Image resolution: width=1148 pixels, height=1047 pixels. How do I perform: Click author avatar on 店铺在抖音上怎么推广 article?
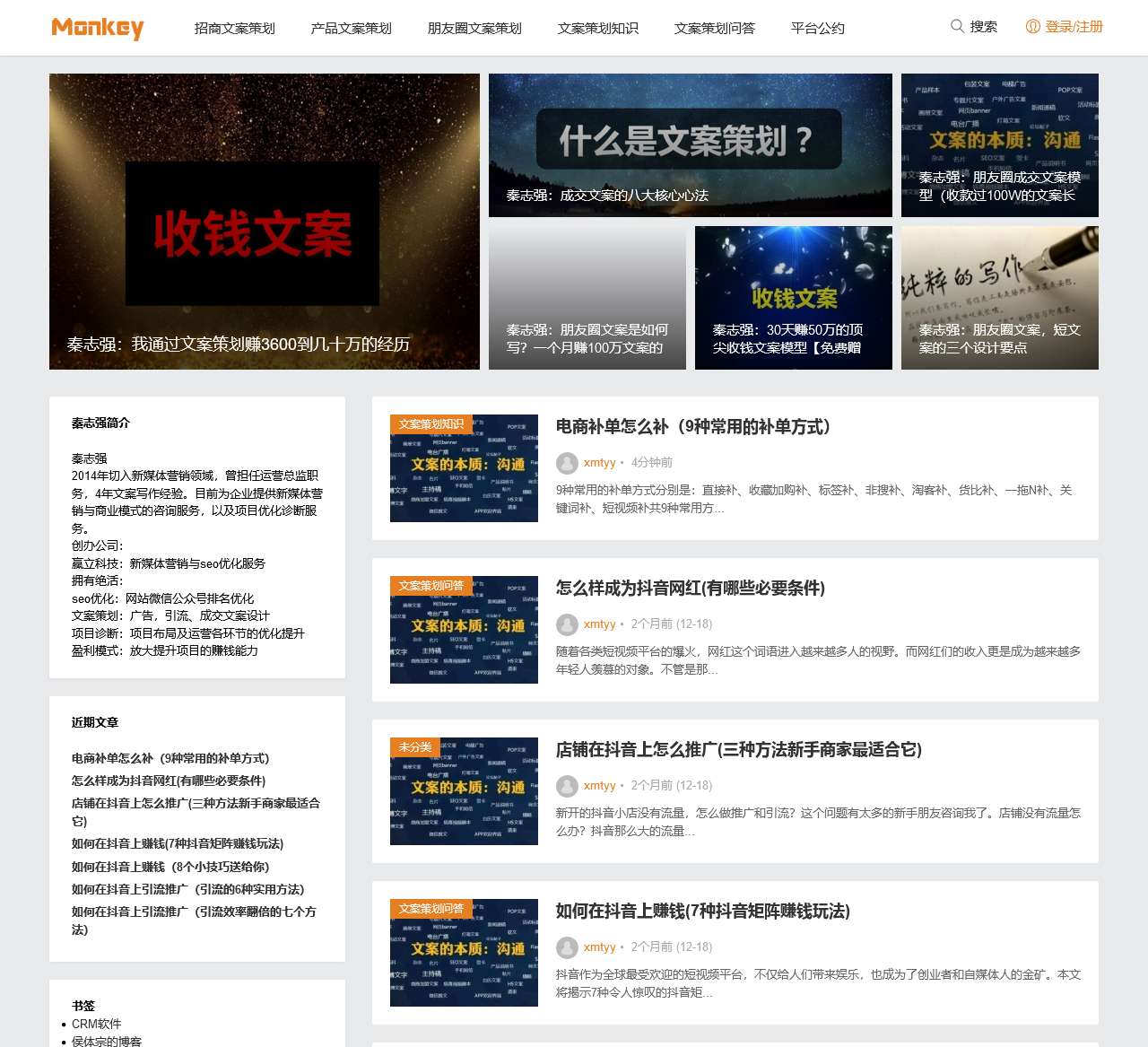click(x=567, y=786)
